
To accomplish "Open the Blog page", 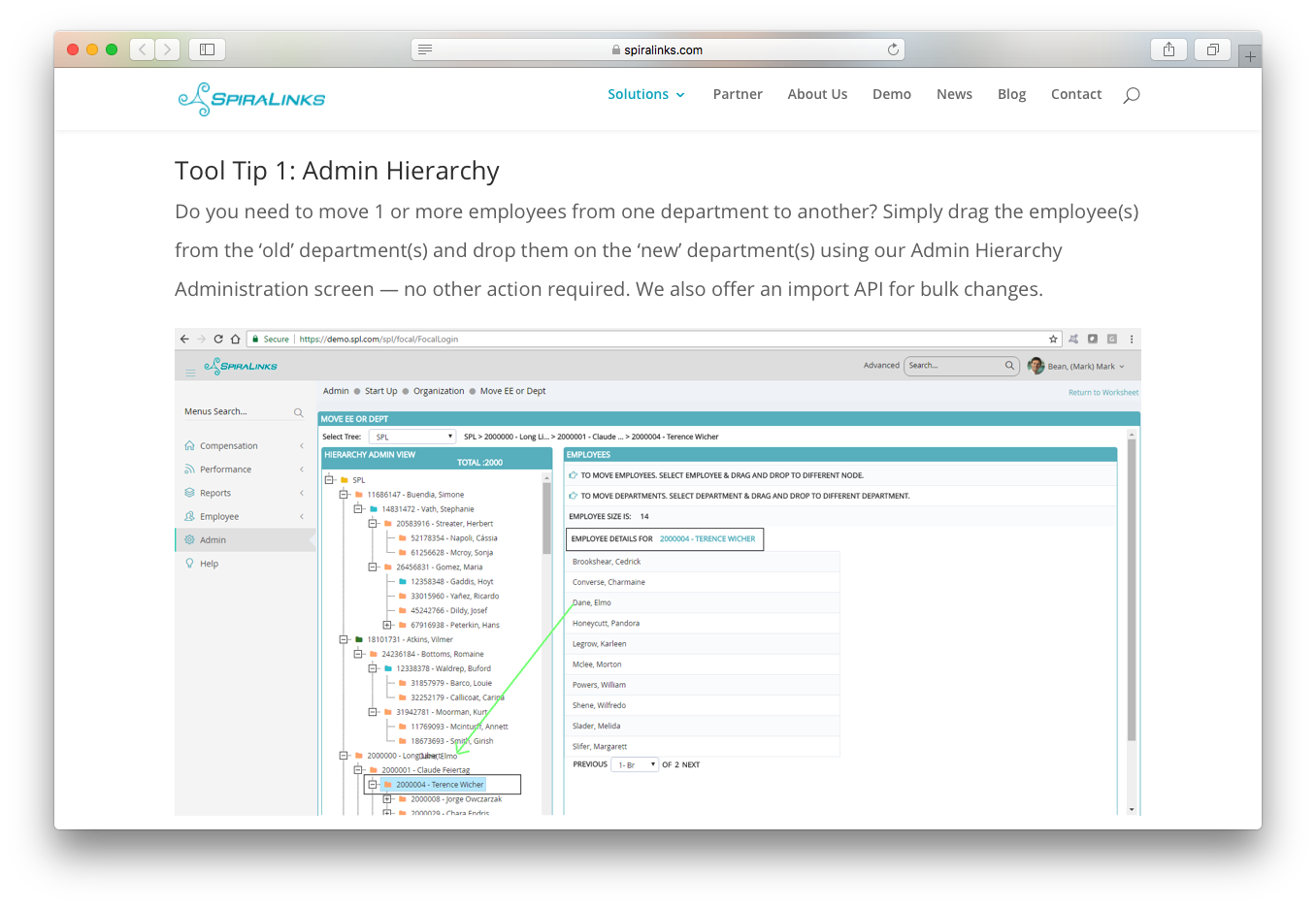I will click(1011, 94).
